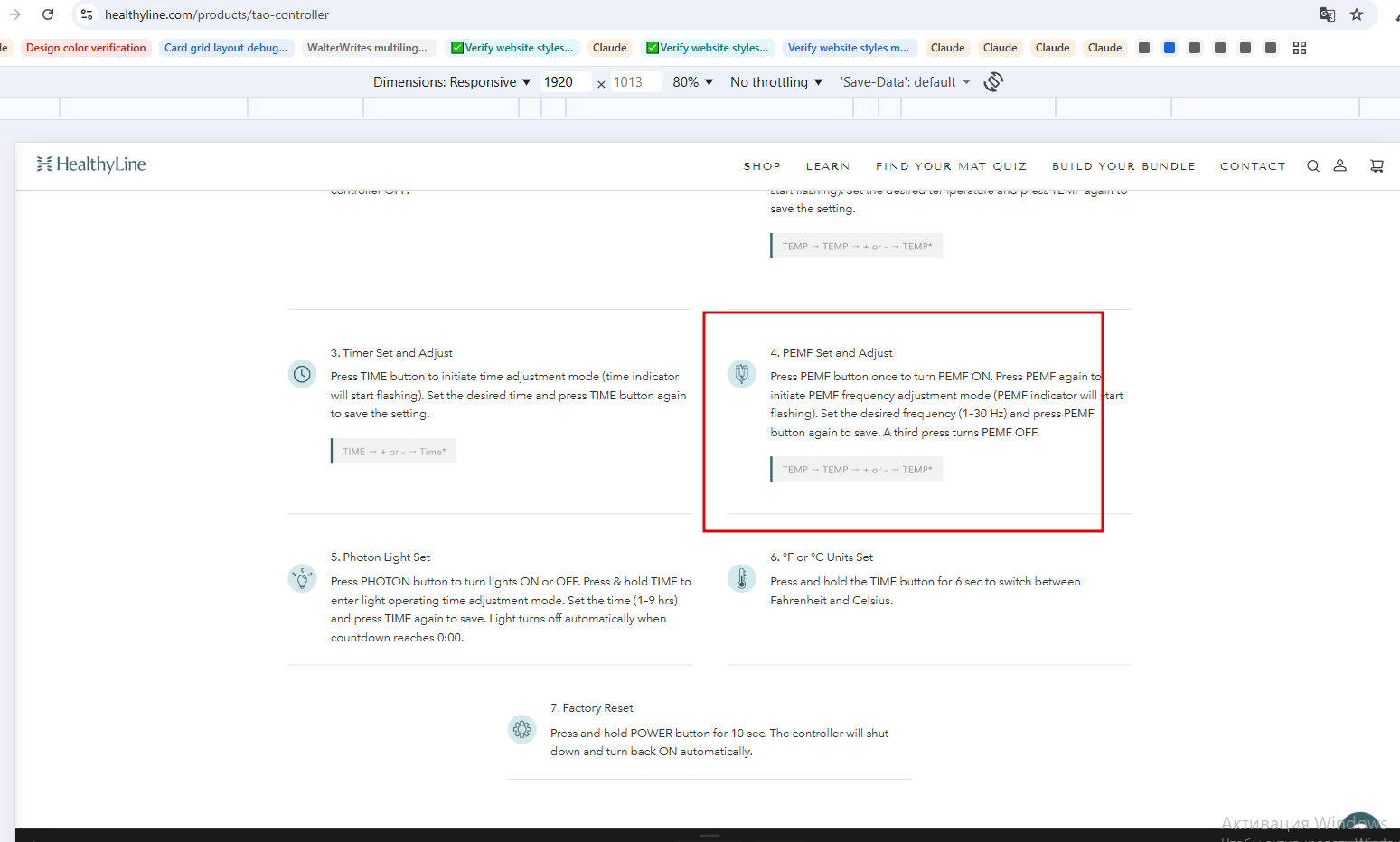Click the user account icon
Screen dimensions: 1400x842
pyautogui.click(x=1340, y=165)
